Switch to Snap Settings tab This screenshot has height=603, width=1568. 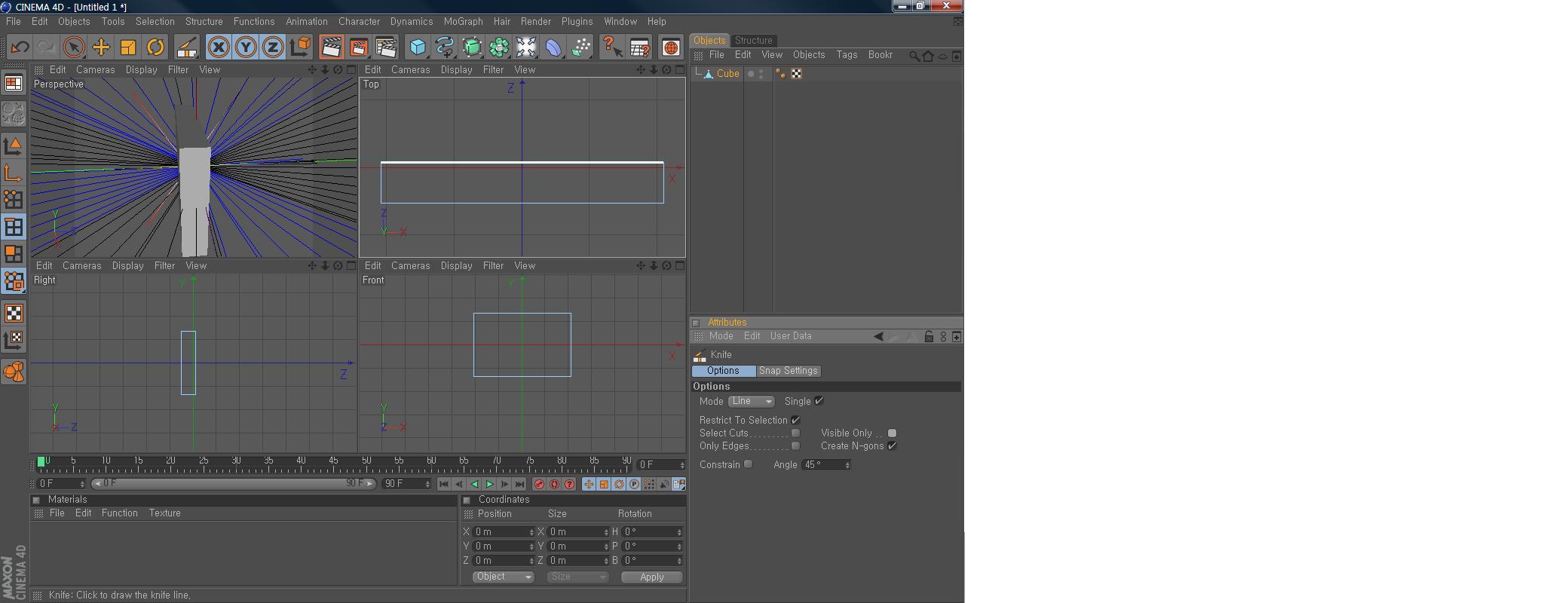click(x=788, y=371)
